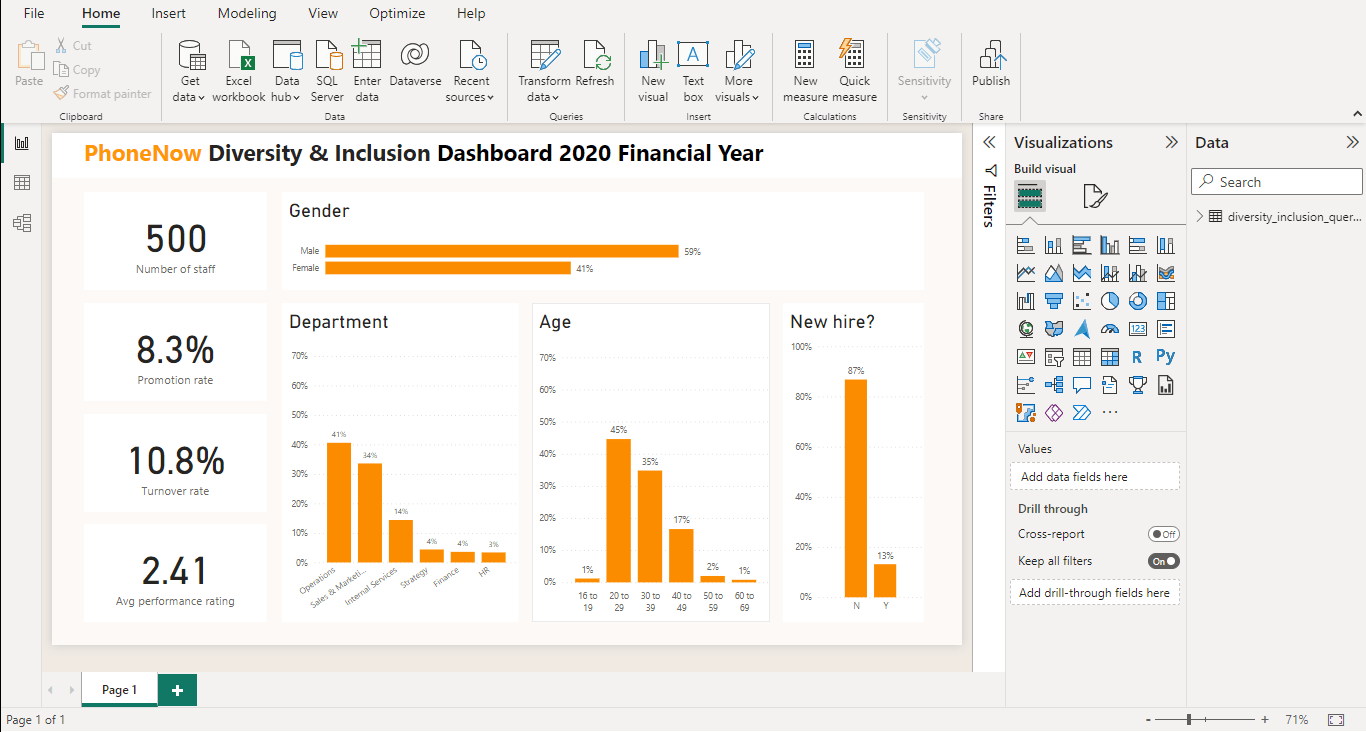The image size is (1366, 732).
Task: Switch to Model view in left sidebar
Action: point(21,223)
